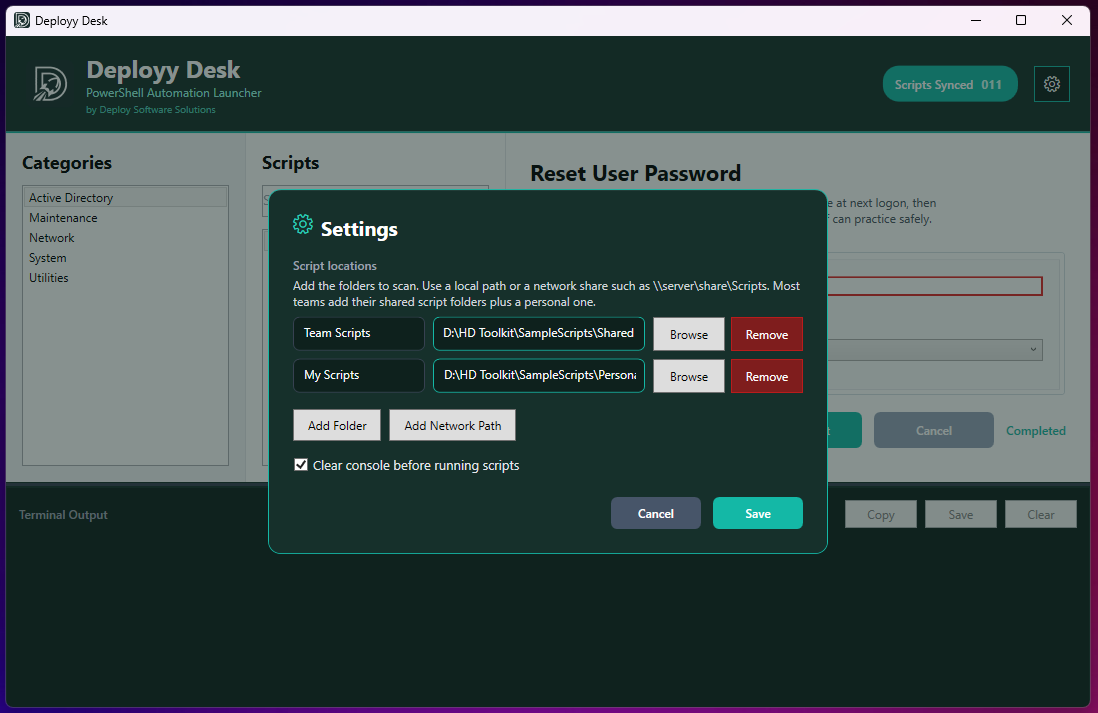Click PowerShell Automation Launcher subtitle
The width and height of the screenshot is (1098, 713).
(x=174, y=92)
